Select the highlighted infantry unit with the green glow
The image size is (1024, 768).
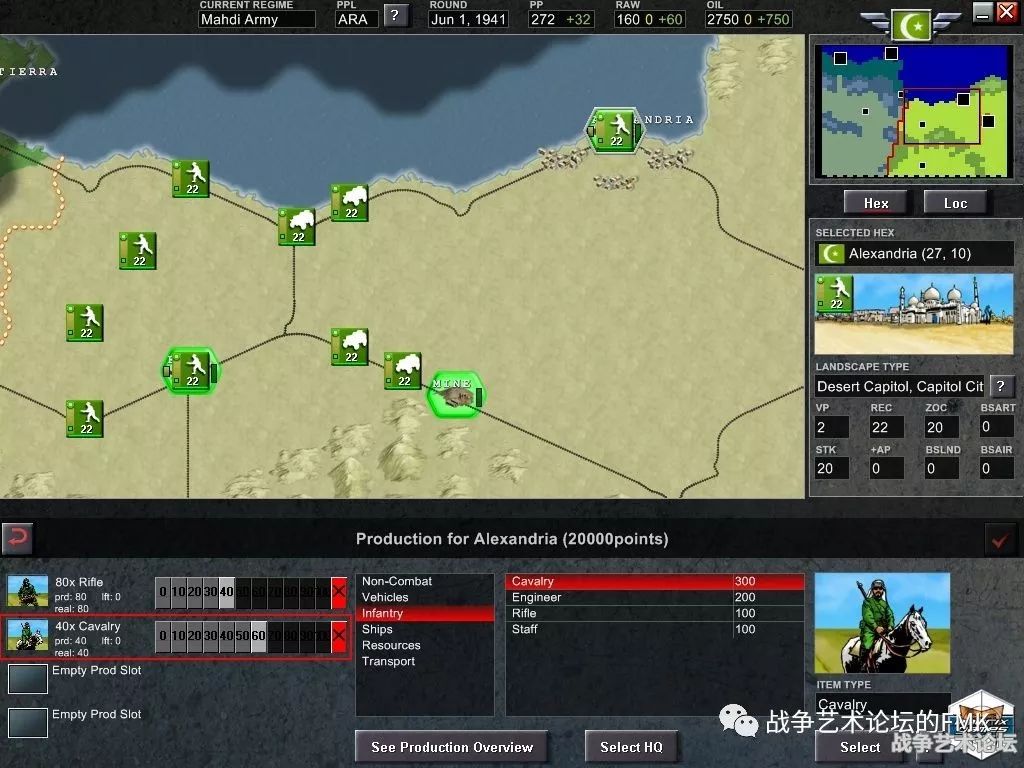click(191, 370)
